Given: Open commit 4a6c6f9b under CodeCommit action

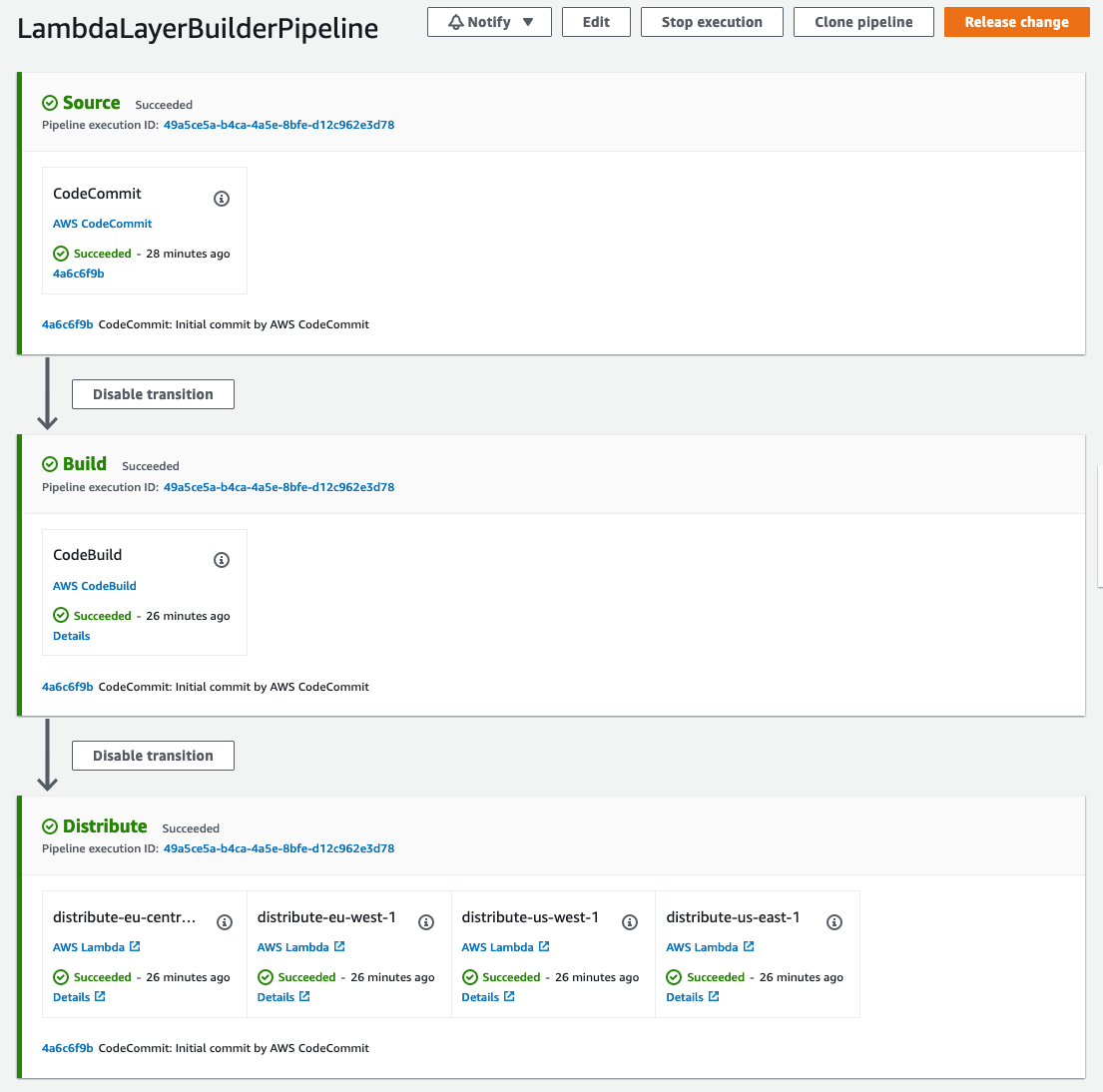Looking at the screenshot, I should point(78,273).
